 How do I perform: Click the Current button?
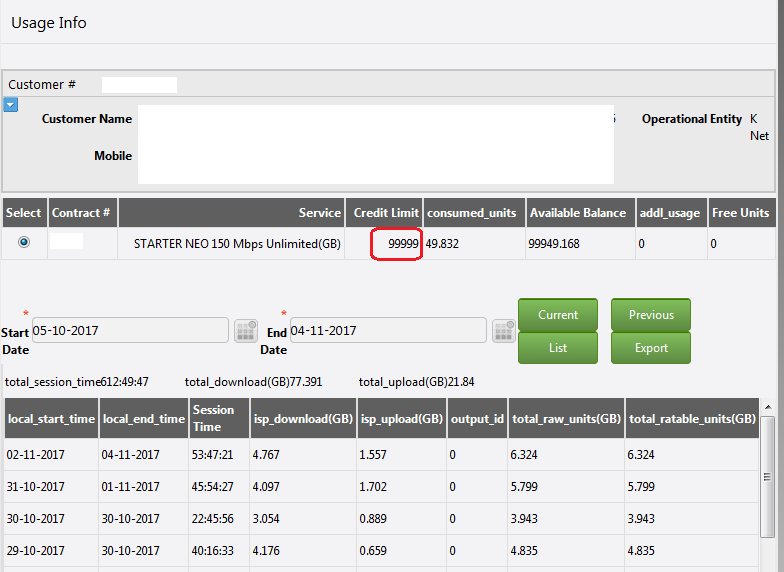tap(558, 314)
